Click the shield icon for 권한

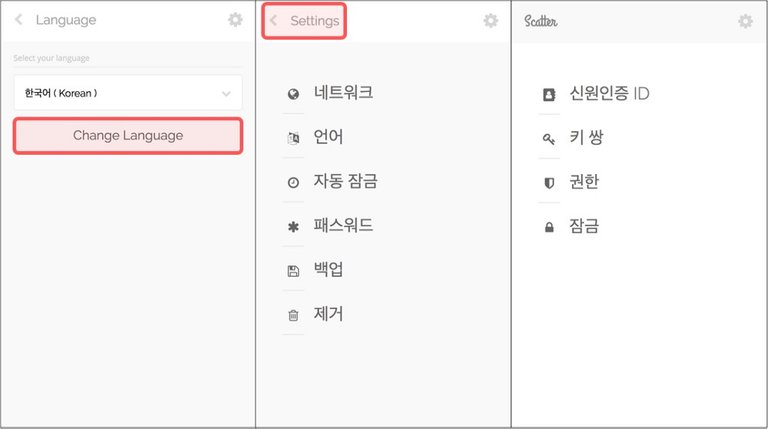549,183
